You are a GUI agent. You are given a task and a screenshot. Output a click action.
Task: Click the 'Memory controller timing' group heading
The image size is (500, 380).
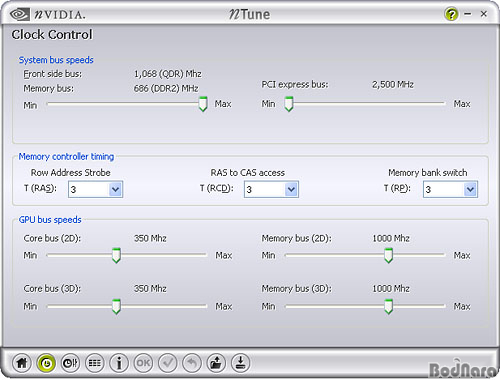[66, 157]
